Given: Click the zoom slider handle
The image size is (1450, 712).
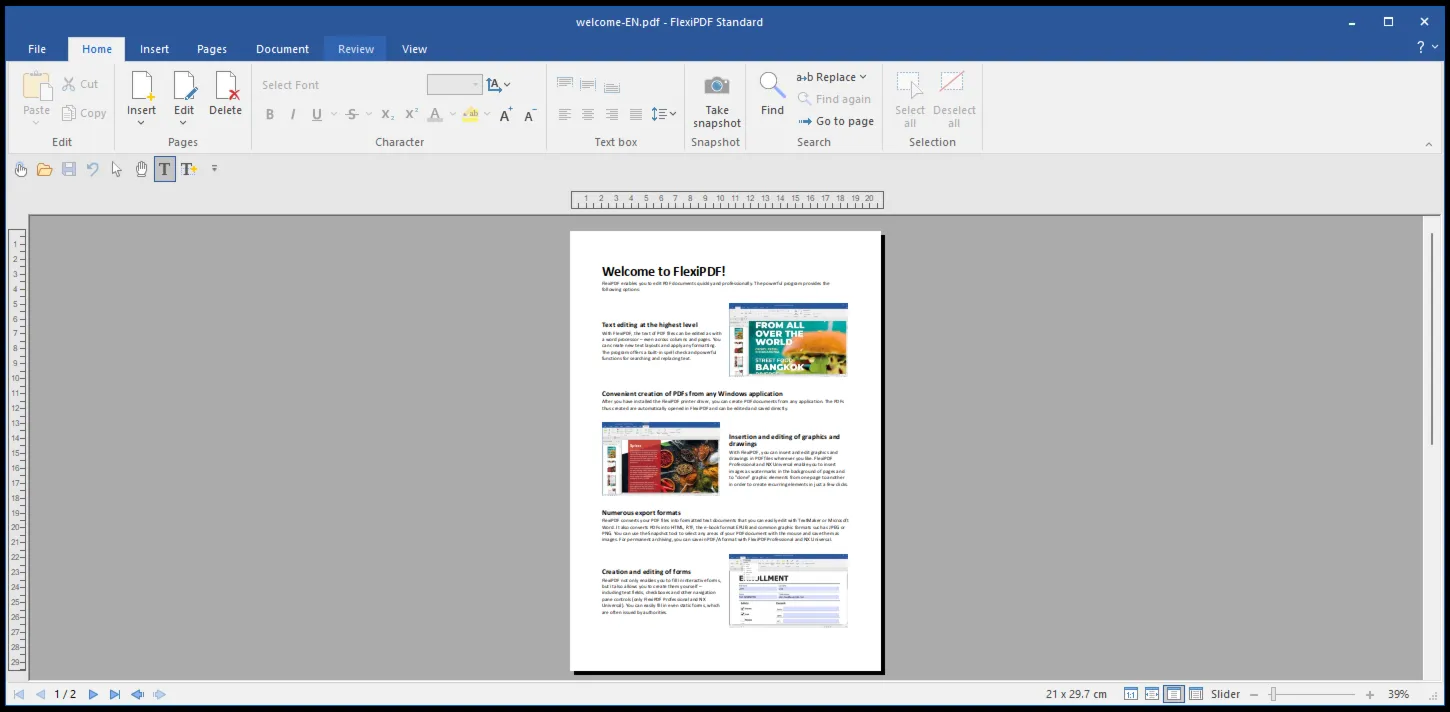Looking at the screenshot, I should click(x=1273, y=694).
